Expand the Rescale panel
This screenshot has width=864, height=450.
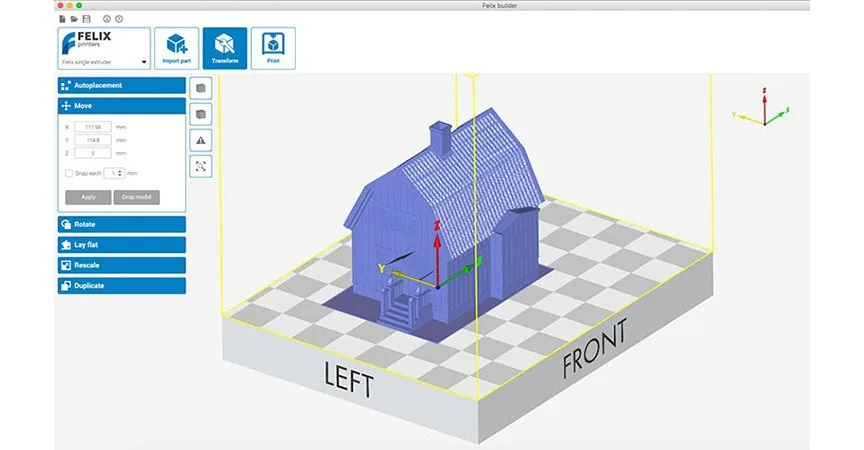pos(122,265)
